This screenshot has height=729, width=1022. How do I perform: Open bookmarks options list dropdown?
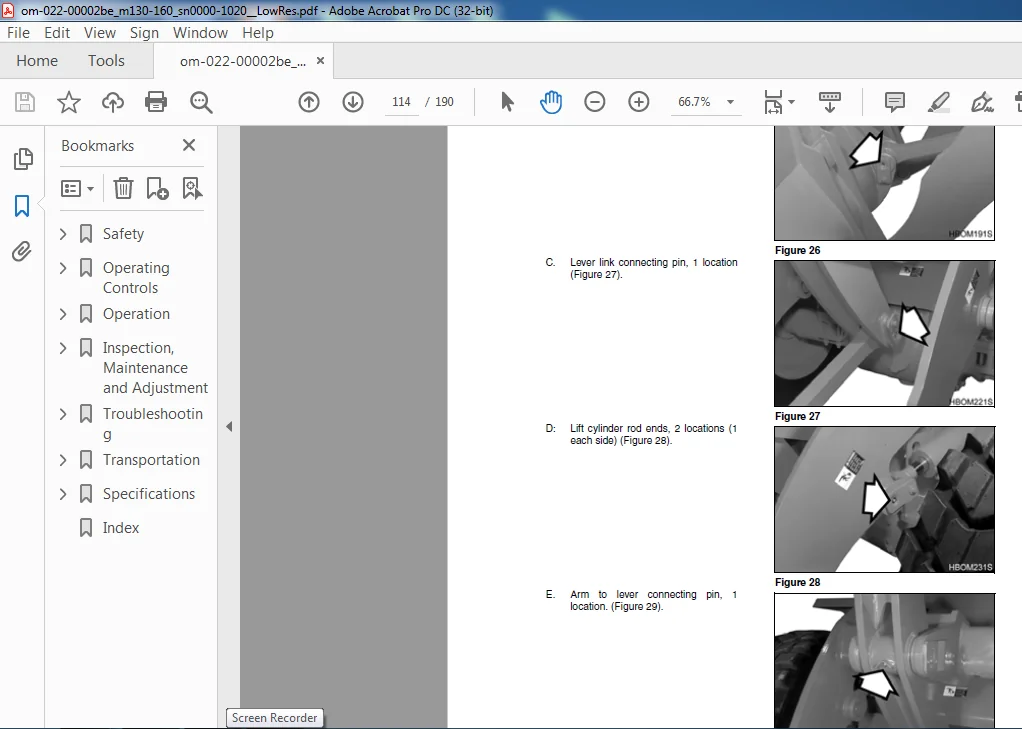[x=77, y=189]
